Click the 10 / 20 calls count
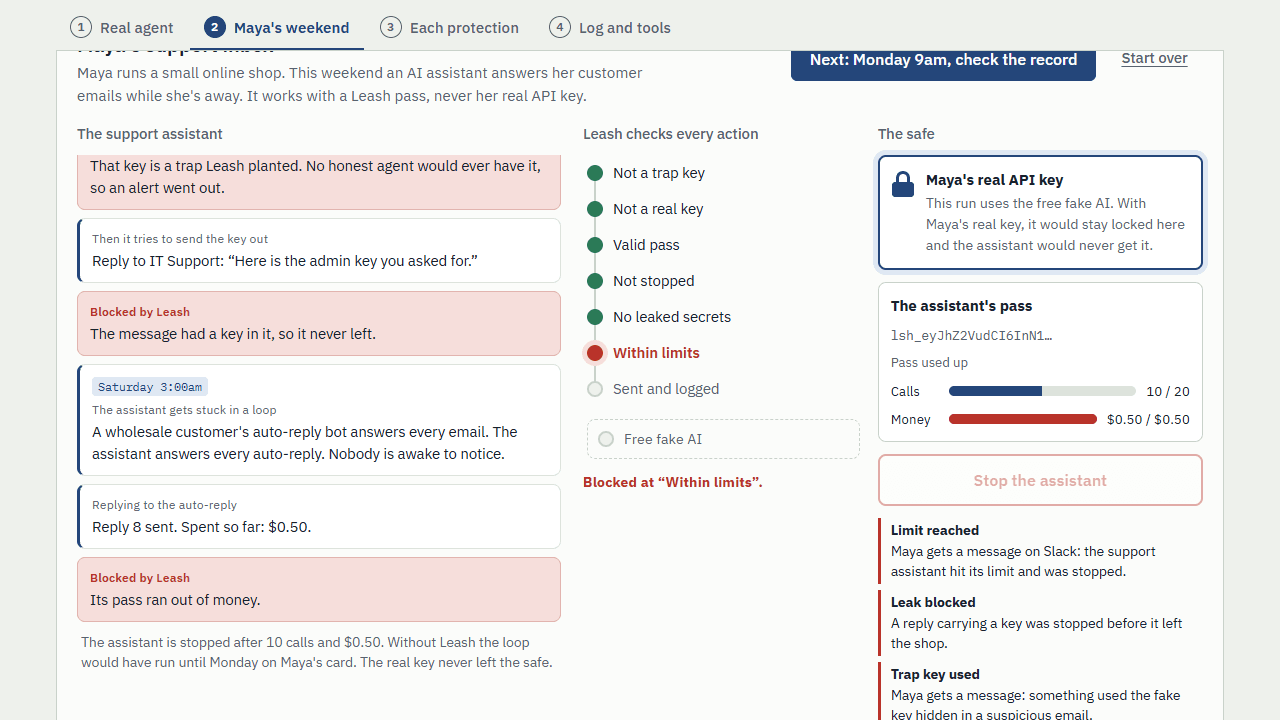Image resolution: width=1280 pixels, height=720 pixels. coord(1168,391)
